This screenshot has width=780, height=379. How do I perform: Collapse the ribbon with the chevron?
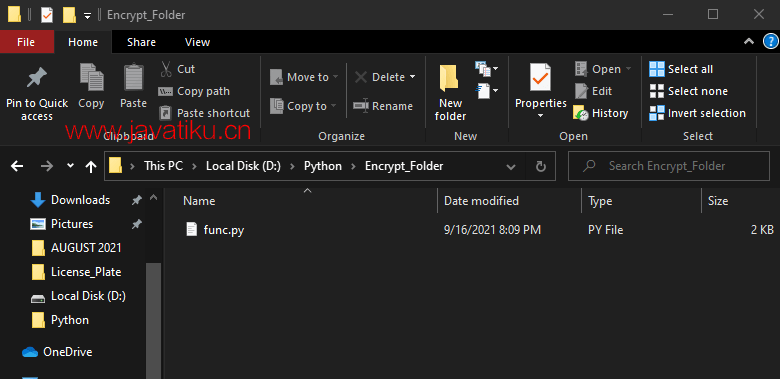(749, 42)
